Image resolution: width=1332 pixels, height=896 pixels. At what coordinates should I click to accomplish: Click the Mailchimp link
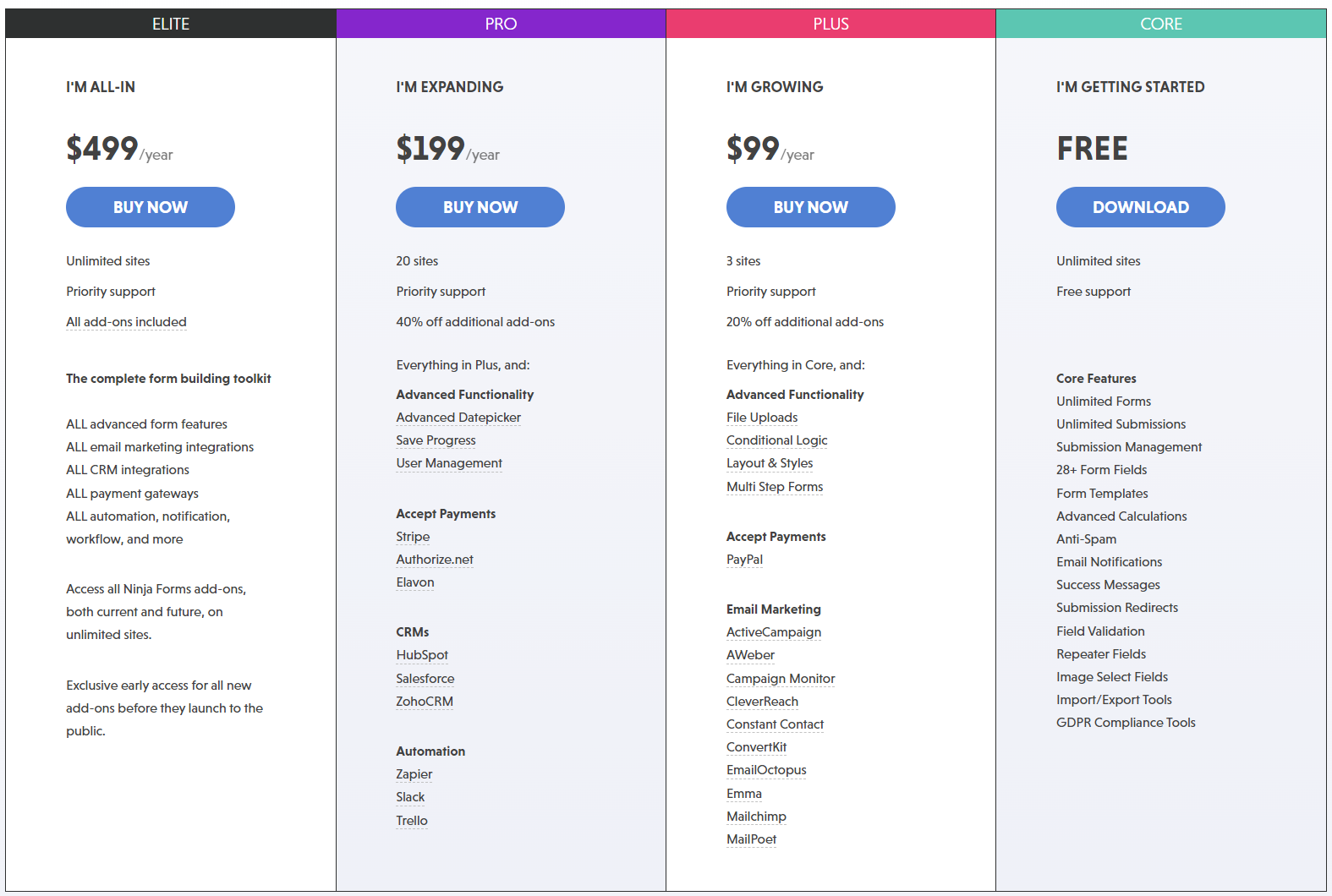755,816
